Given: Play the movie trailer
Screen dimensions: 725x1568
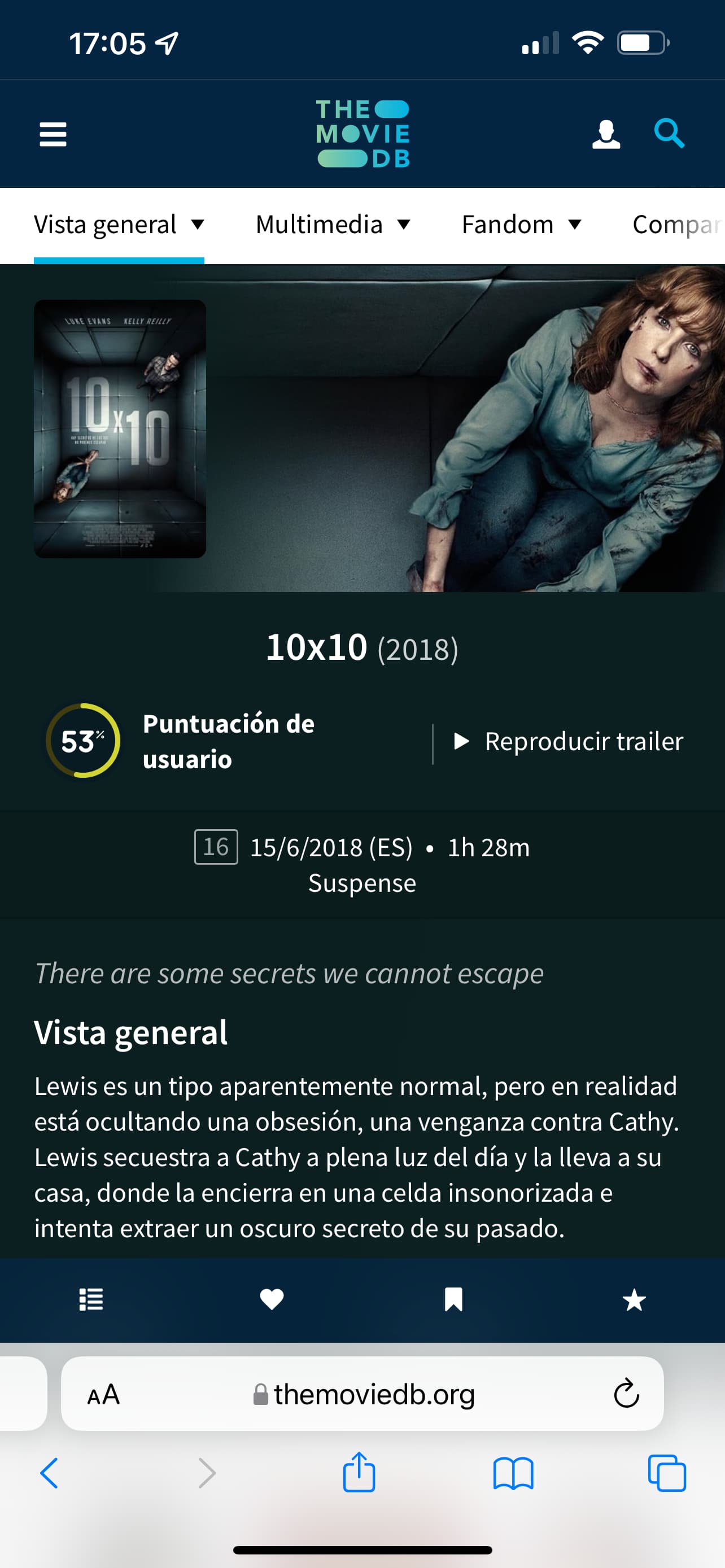Looking at the screenshot, I should (x=569, y=742).
